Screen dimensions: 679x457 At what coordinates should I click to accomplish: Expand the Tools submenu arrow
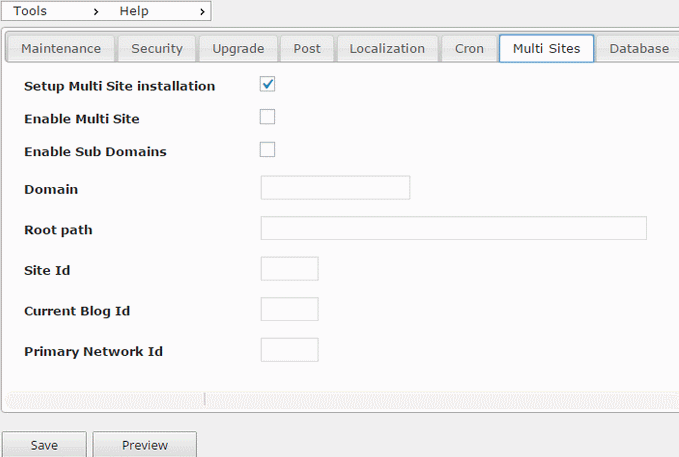pos(96,12)
